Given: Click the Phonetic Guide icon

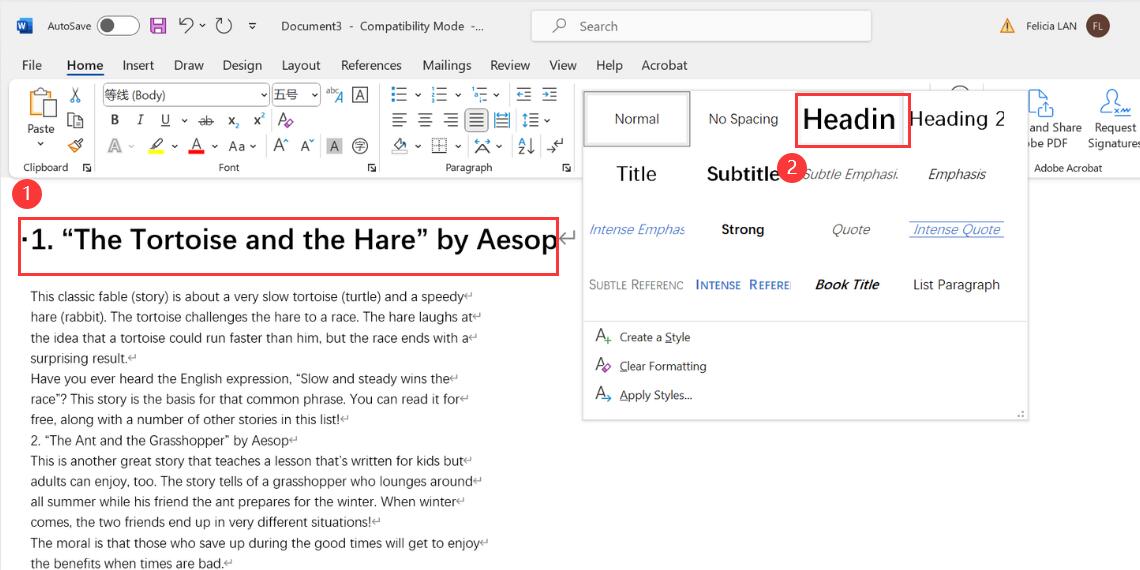Looking at the screenshot, I should [334, 95].
